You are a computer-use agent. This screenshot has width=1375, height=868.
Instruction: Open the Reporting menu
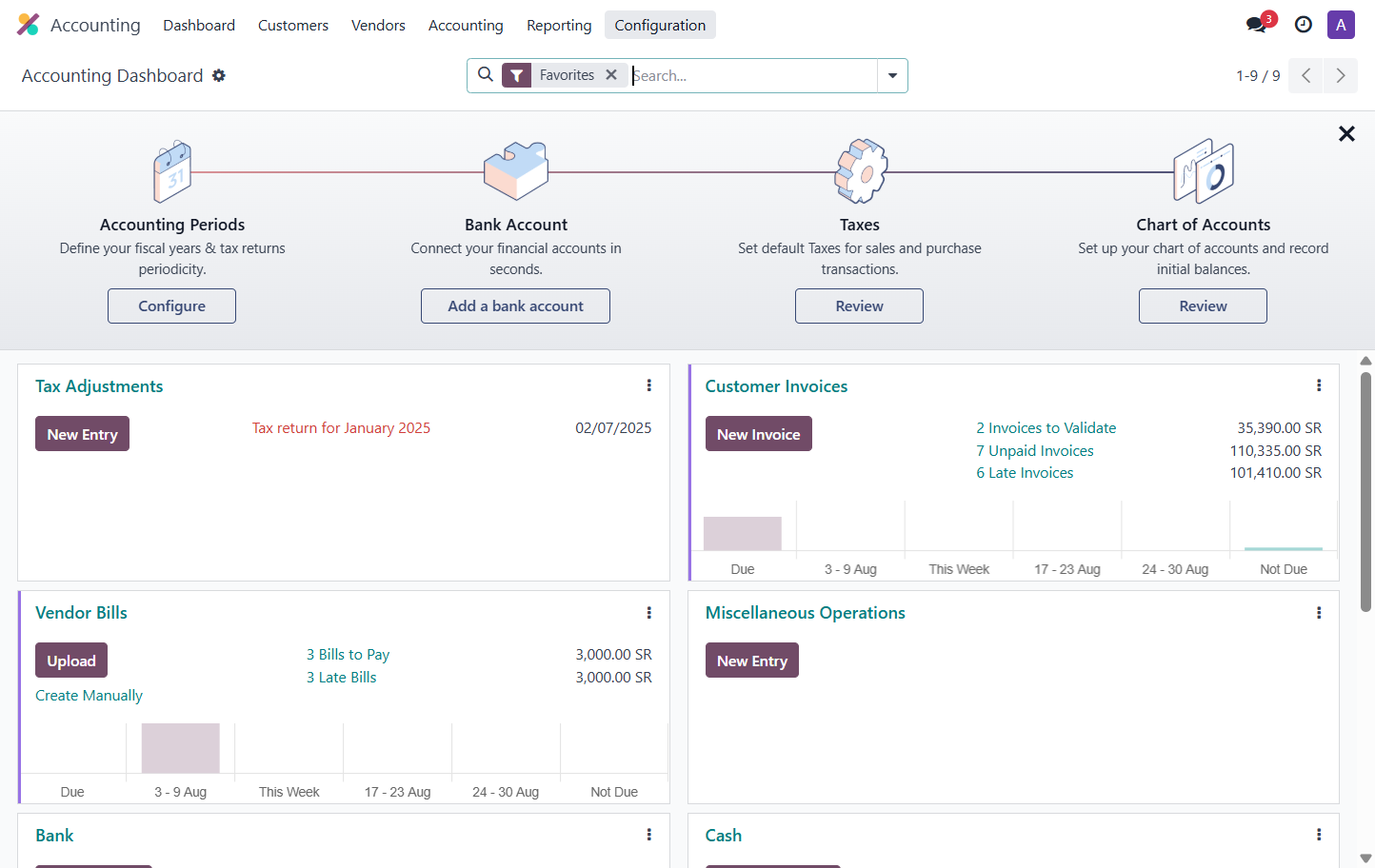559,25
